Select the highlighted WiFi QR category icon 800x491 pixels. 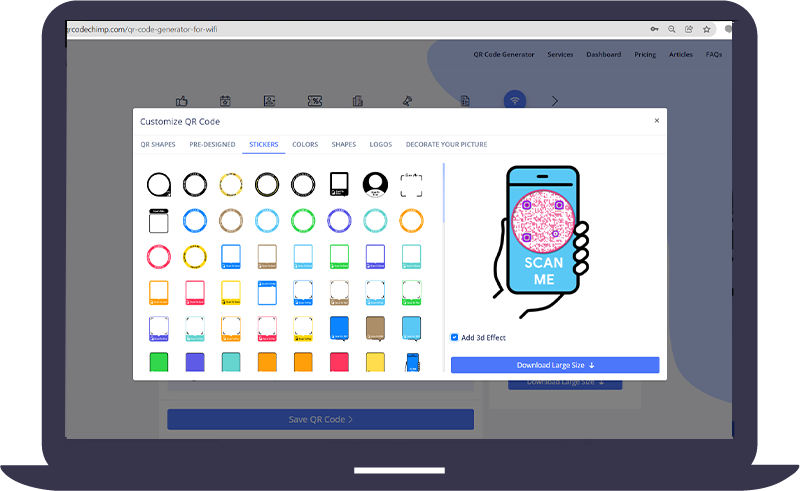[x=515, y=100]
